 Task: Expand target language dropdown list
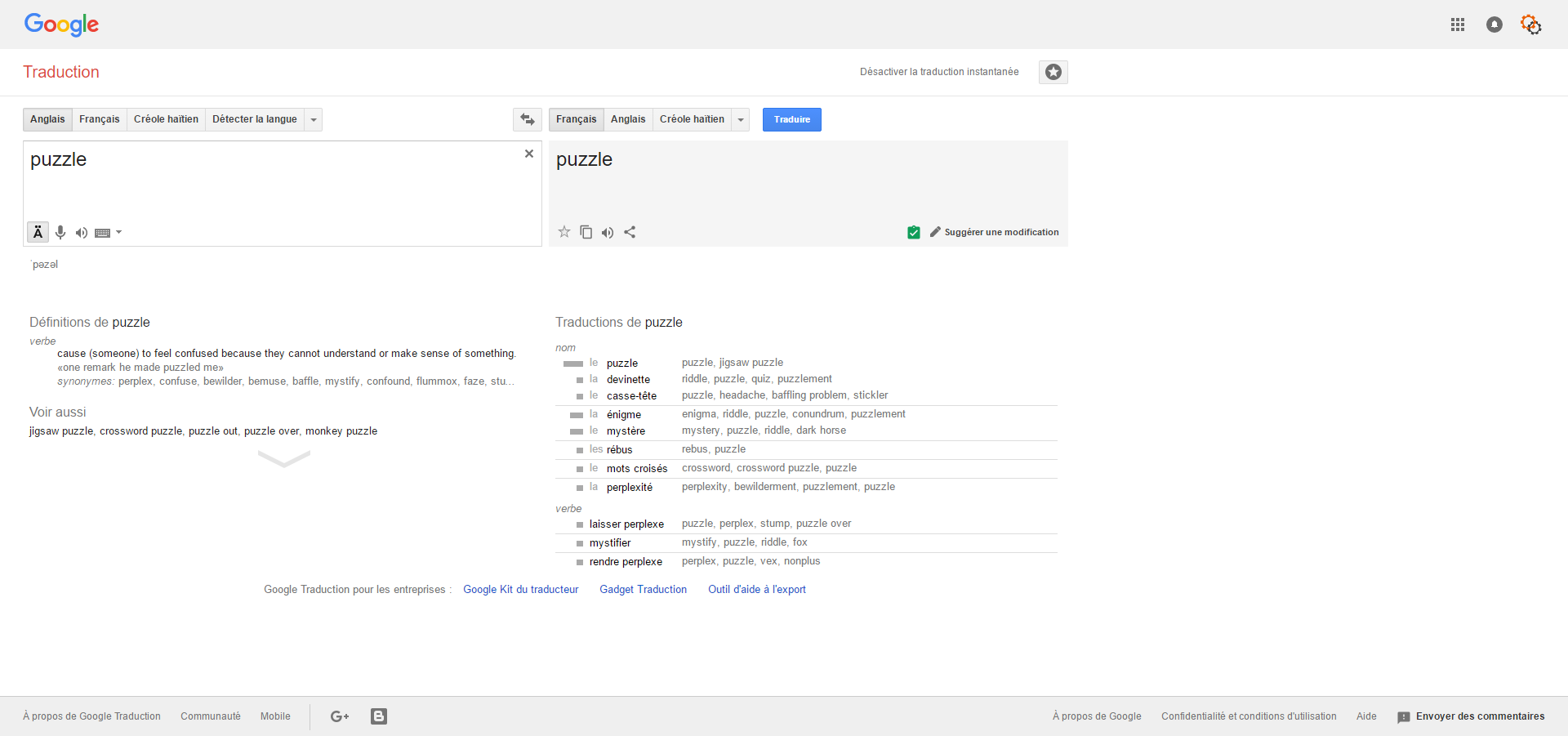click(x=741, y=120)
